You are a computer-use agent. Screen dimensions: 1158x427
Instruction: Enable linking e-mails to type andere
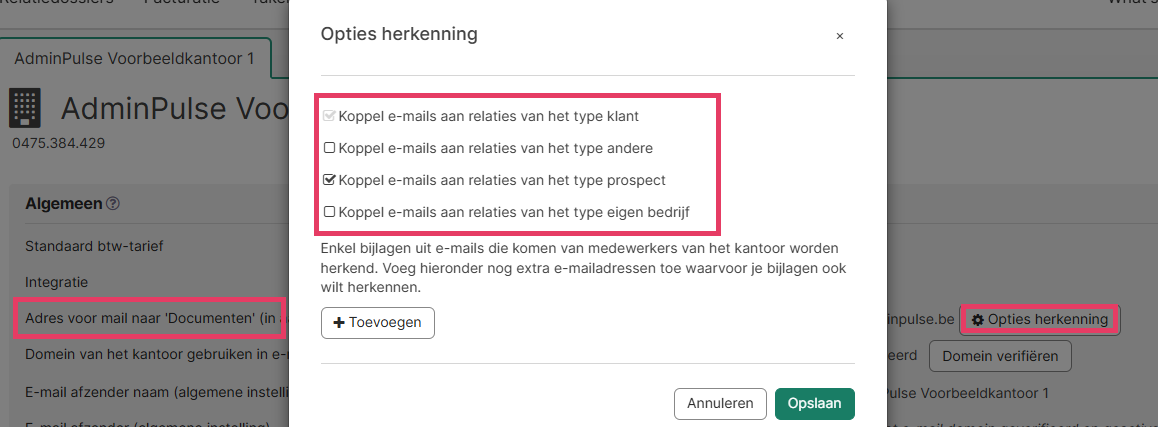[329, 148]
